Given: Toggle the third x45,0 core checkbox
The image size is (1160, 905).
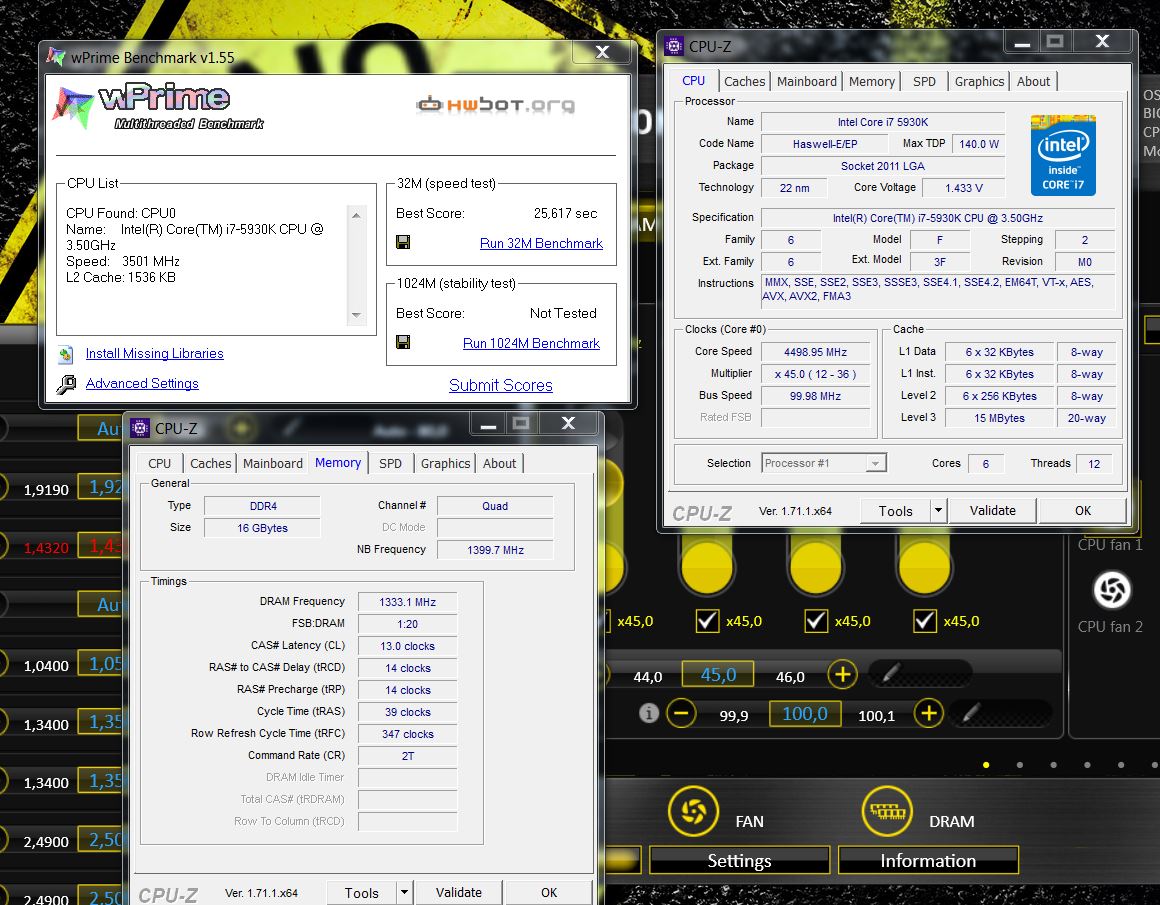Looking at the screenshot, I should 816,621.
